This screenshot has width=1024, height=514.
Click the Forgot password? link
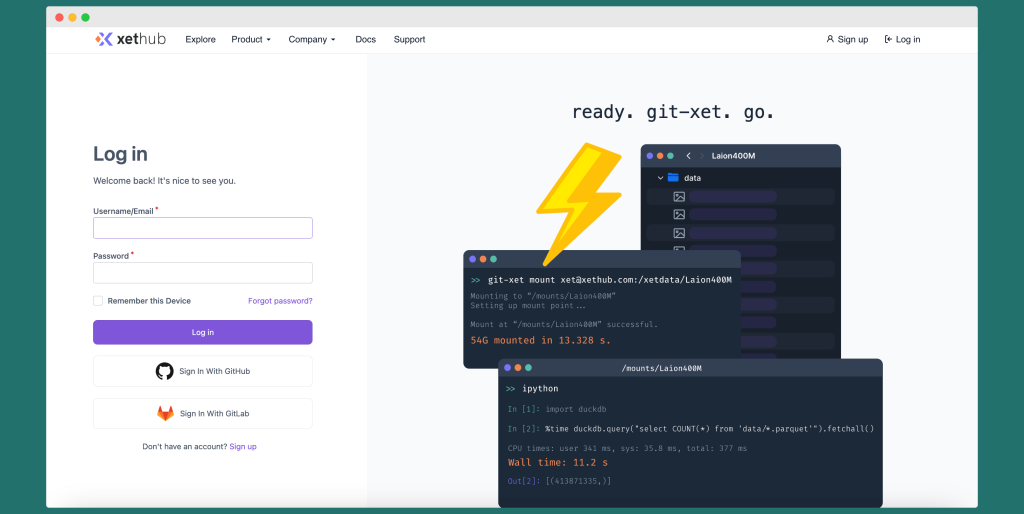coord(280,301)
